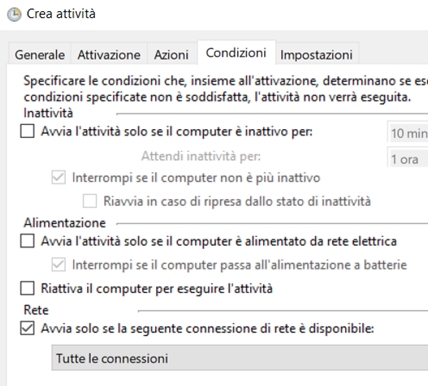Enable start only on AC power checkbox
This screenshot has height=386, width=428.
tap(27, 241)
